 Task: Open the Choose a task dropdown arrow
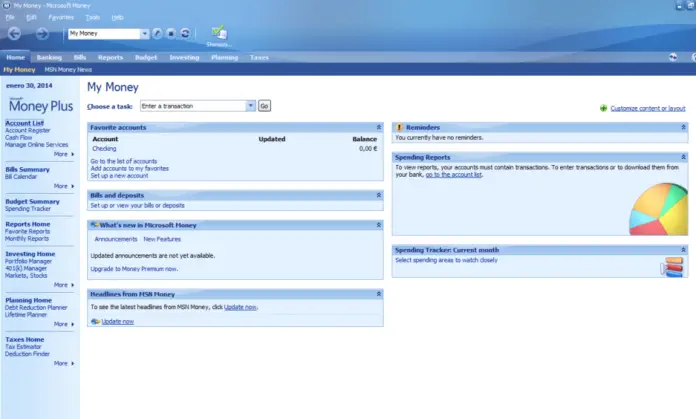pos(251,106)
